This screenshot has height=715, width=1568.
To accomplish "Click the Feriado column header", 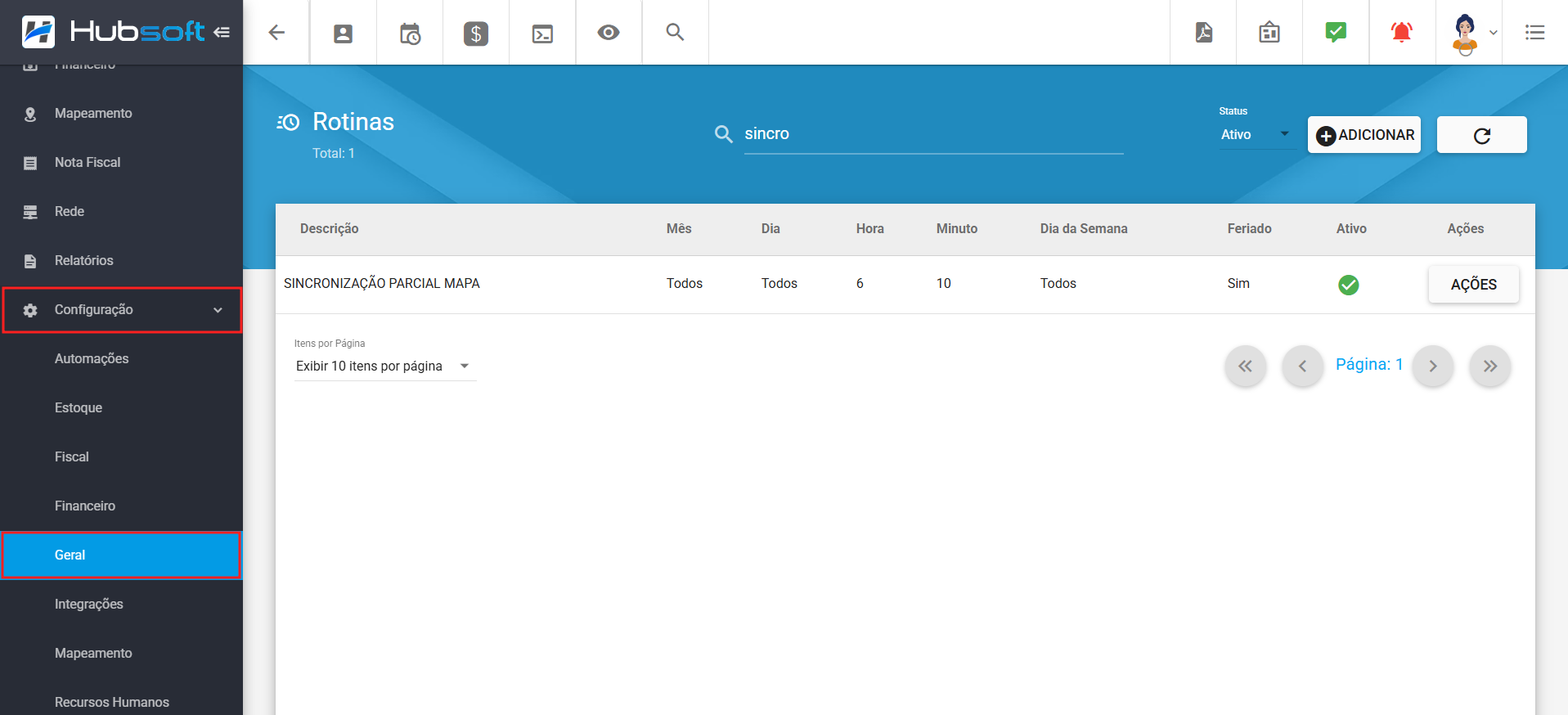I will 1249,229.
